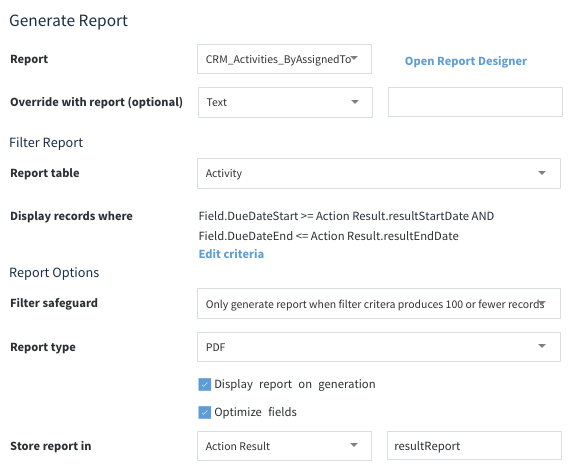571x473 pixels.
Task: Click the Edit criteria link
Action: pyautogui.click(x=231, y=254)
